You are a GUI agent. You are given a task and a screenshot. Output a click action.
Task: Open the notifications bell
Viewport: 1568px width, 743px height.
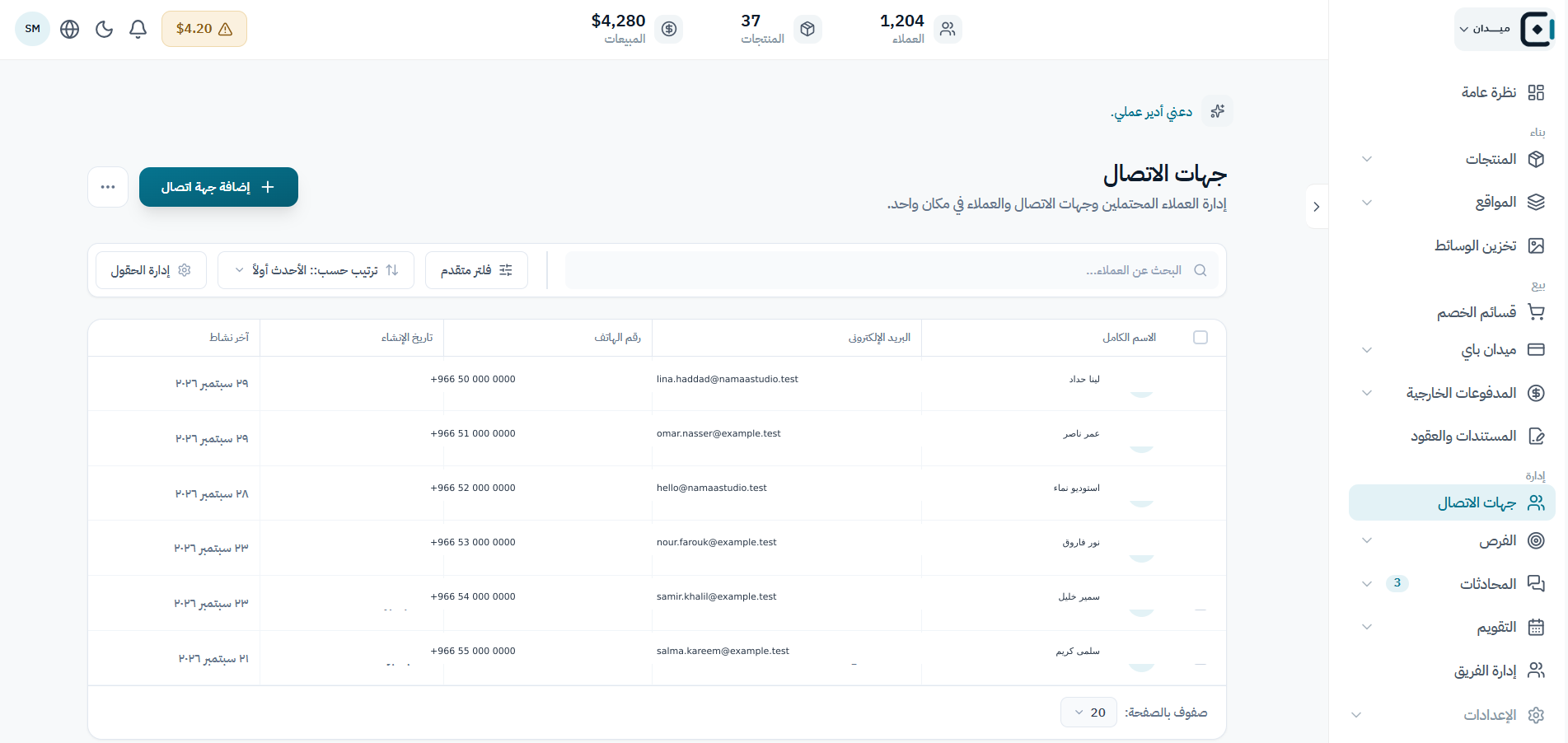138,29
